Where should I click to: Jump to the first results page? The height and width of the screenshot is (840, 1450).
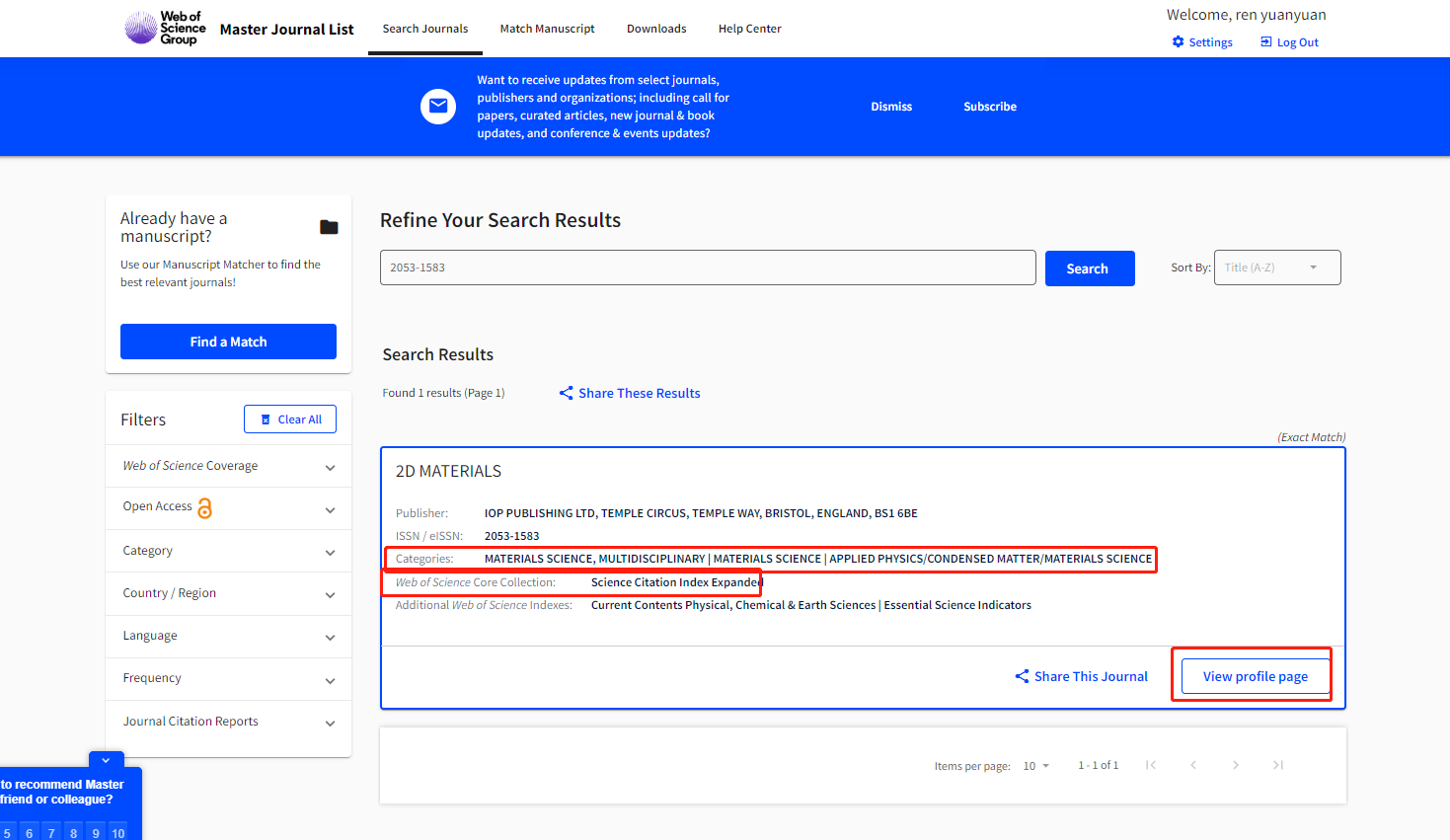(1151, 765)
